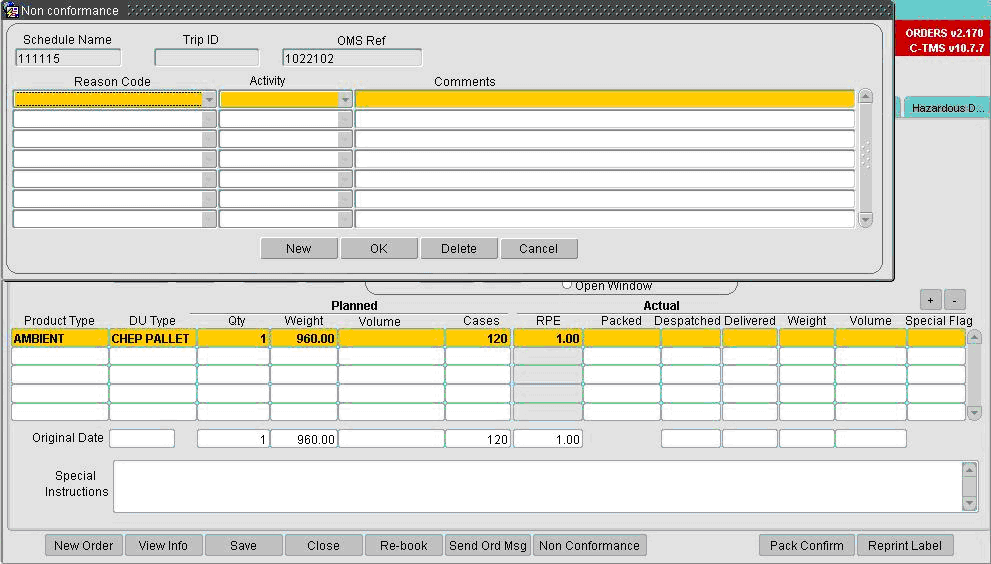This screenshot has height=564, width=991.
Task: Click Cases value 120 in AMBIENT row
Action: click(477, 338)
